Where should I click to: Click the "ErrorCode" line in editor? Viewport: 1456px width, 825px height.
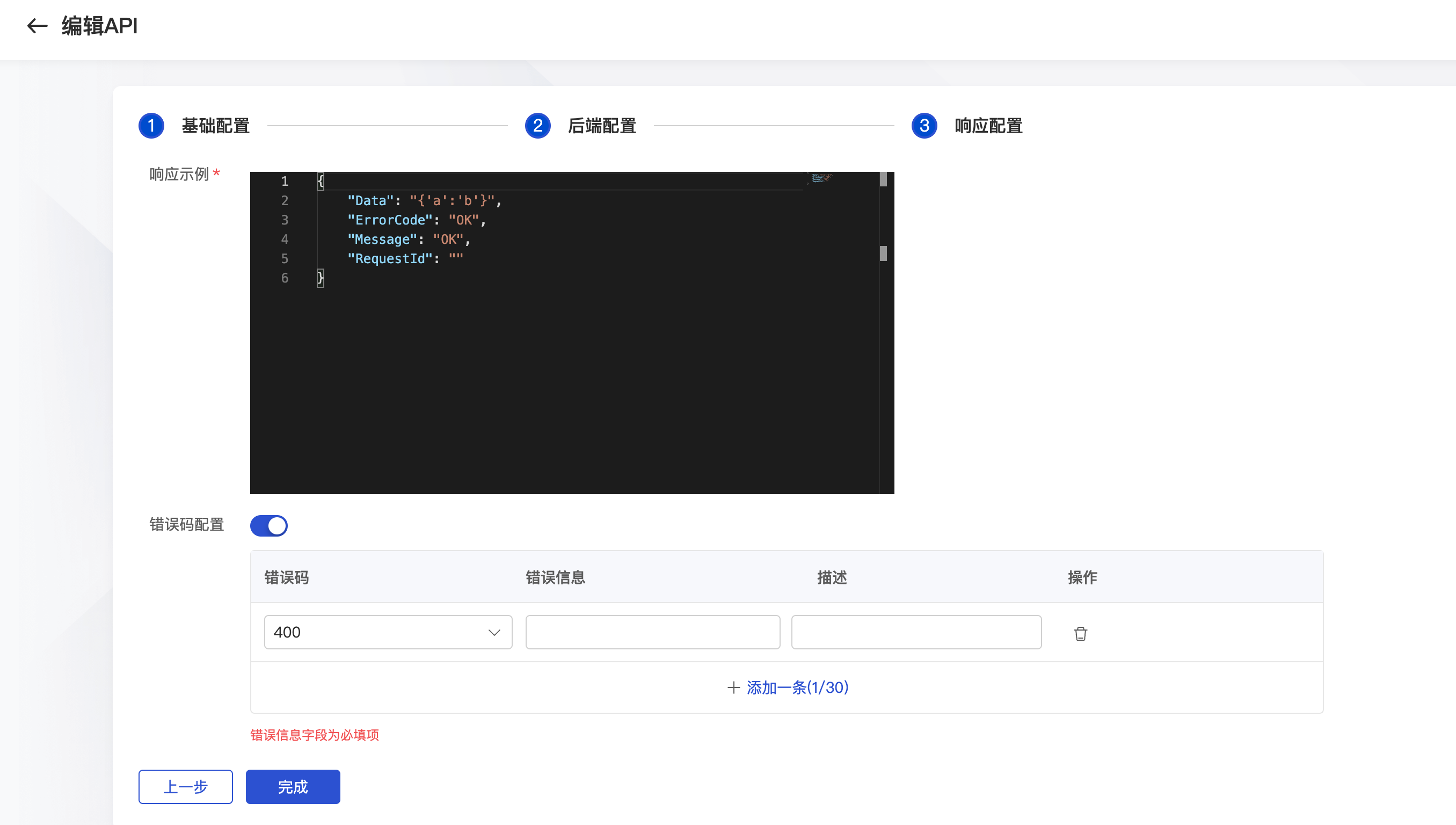pos(416,220)
